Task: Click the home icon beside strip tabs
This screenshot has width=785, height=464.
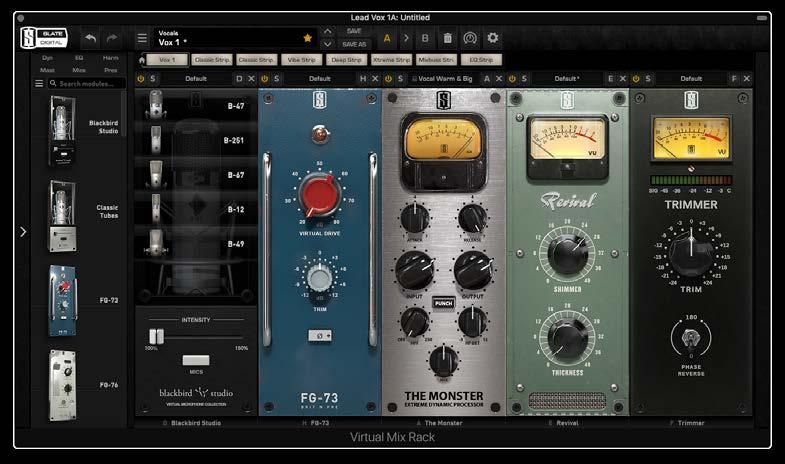Action: pyautogui.click(x=142, y=60)
